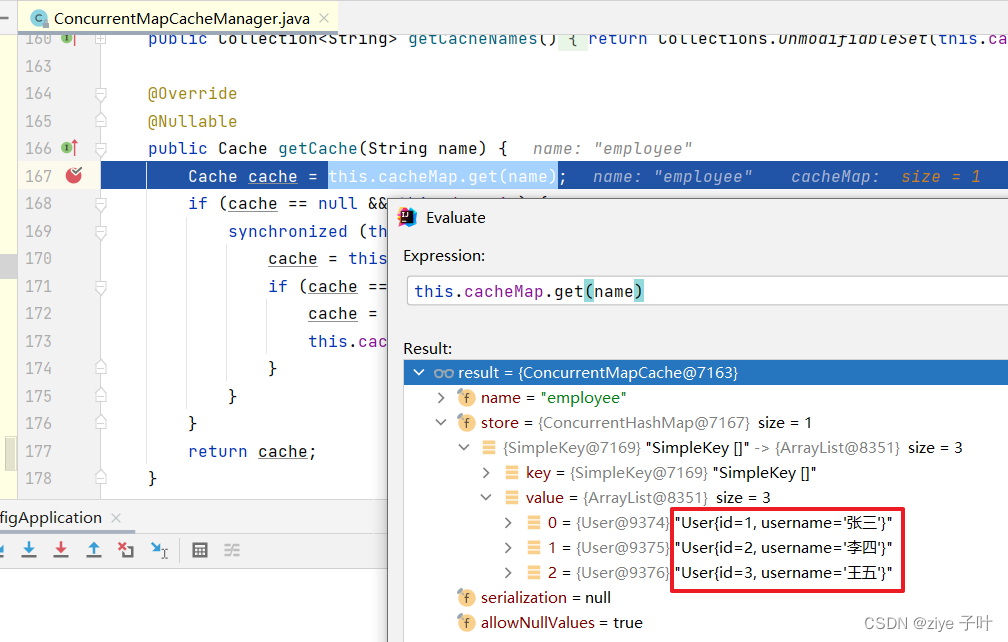Collapse the result ConcurrentMapCache@7163 node
1008x642 pixels.
(419, 373)
